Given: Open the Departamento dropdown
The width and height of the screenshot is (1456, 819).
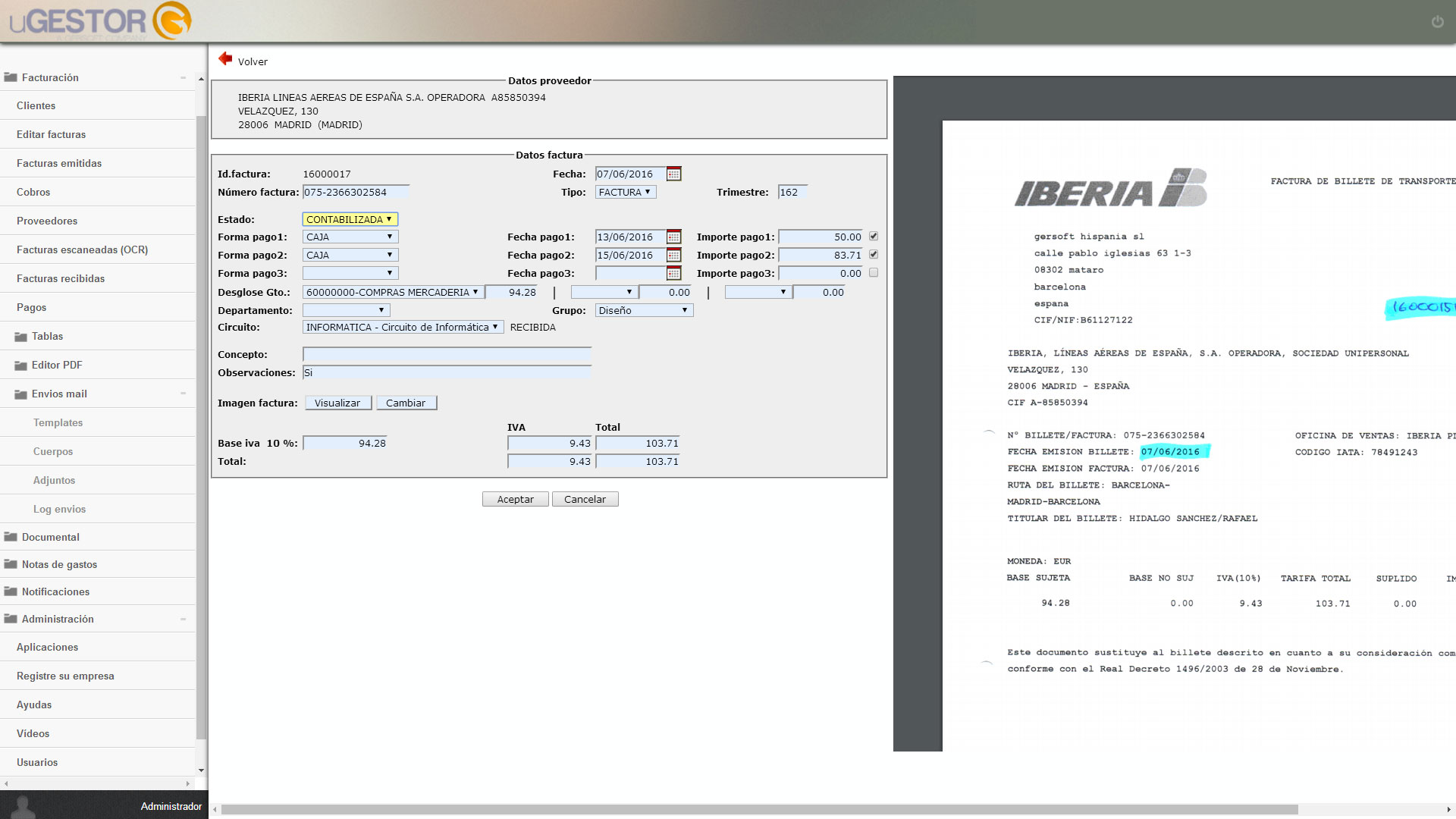Looking at the screenshot, I should point(346,310).
